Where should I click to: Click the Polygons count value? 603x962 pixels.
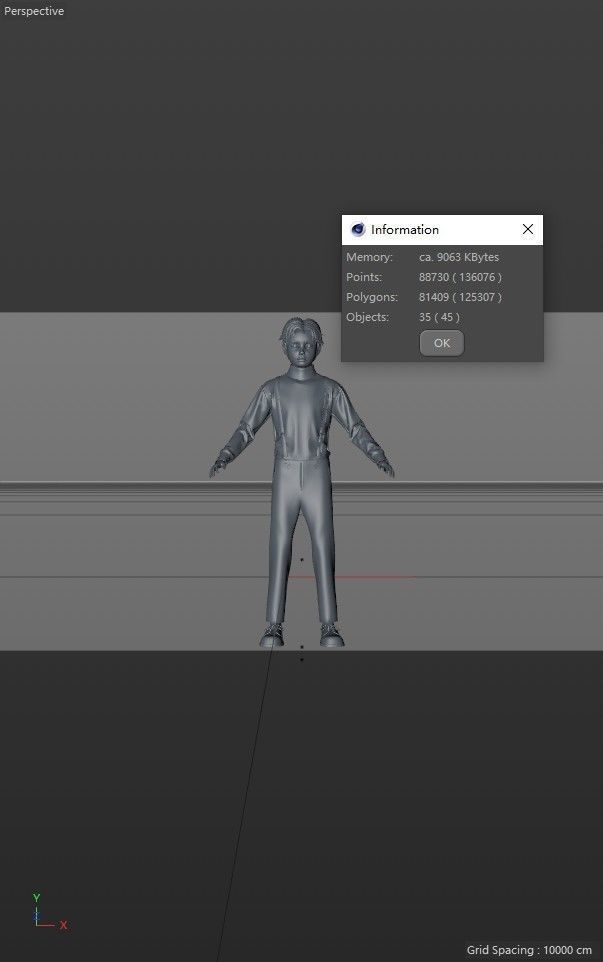459,297
